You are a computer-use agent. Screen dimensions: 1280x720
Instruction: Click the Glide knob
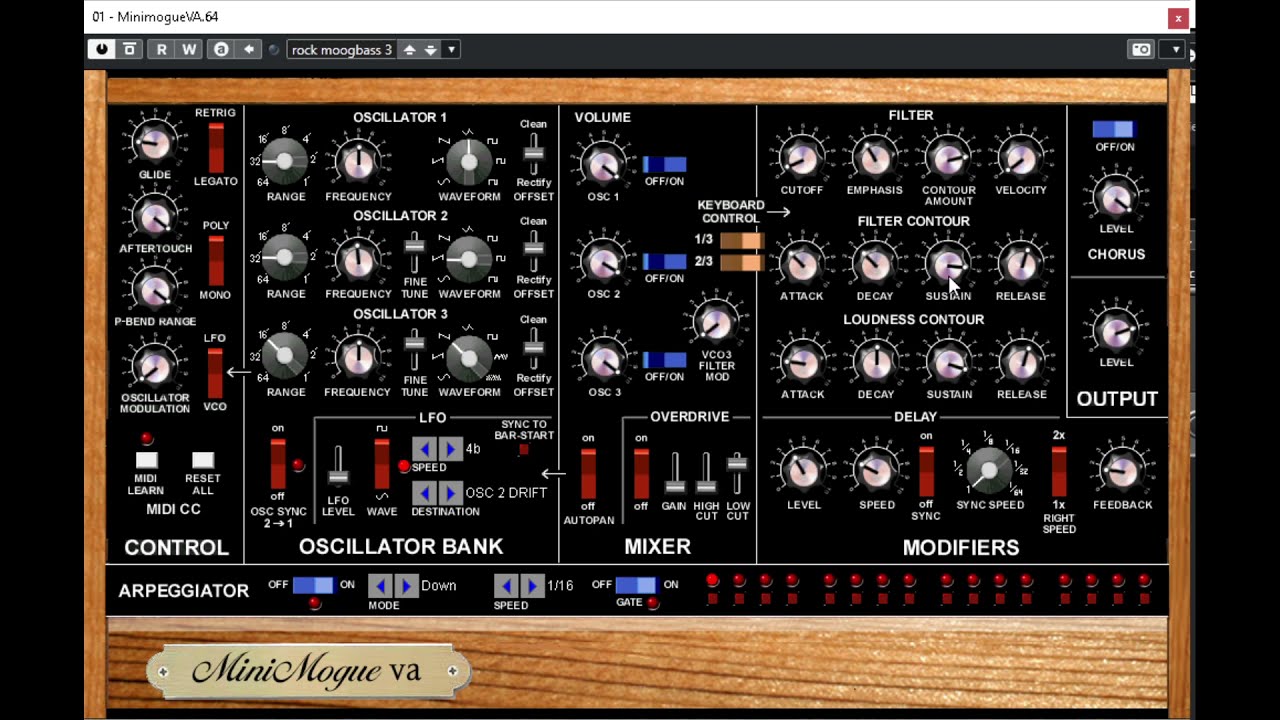[155, 143]
